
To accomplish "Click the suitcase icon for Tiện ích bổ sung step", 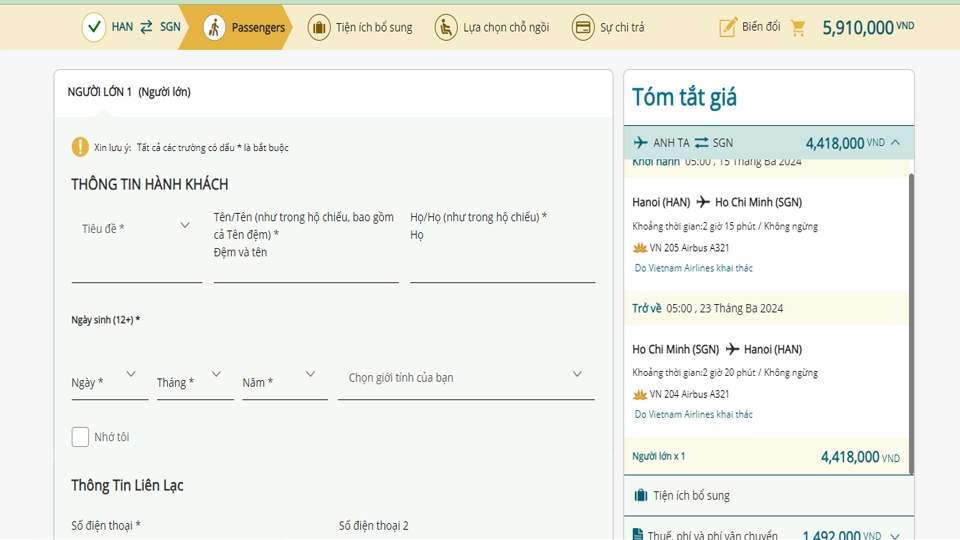I will tap(319, 28).
